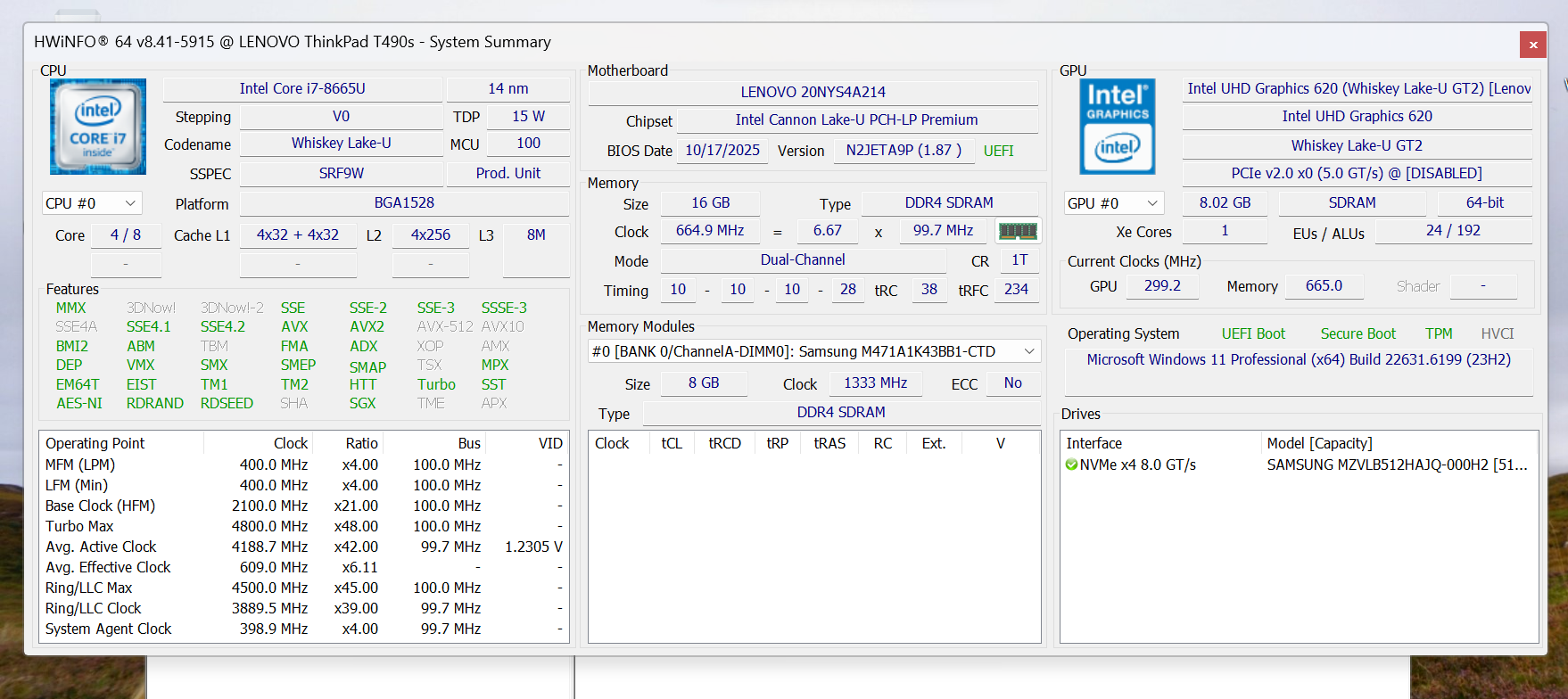Click the AES-NI feature flag
This screenshot has width=1568, height=699.
click(x=79, y=403)
